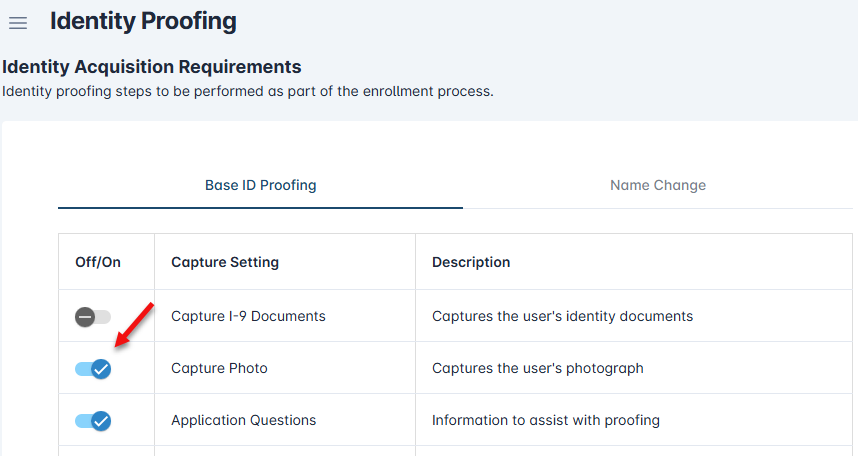Select the Capture Photo setting label
The width and height of the screenshot is (858, 456).
pos(219,368)
